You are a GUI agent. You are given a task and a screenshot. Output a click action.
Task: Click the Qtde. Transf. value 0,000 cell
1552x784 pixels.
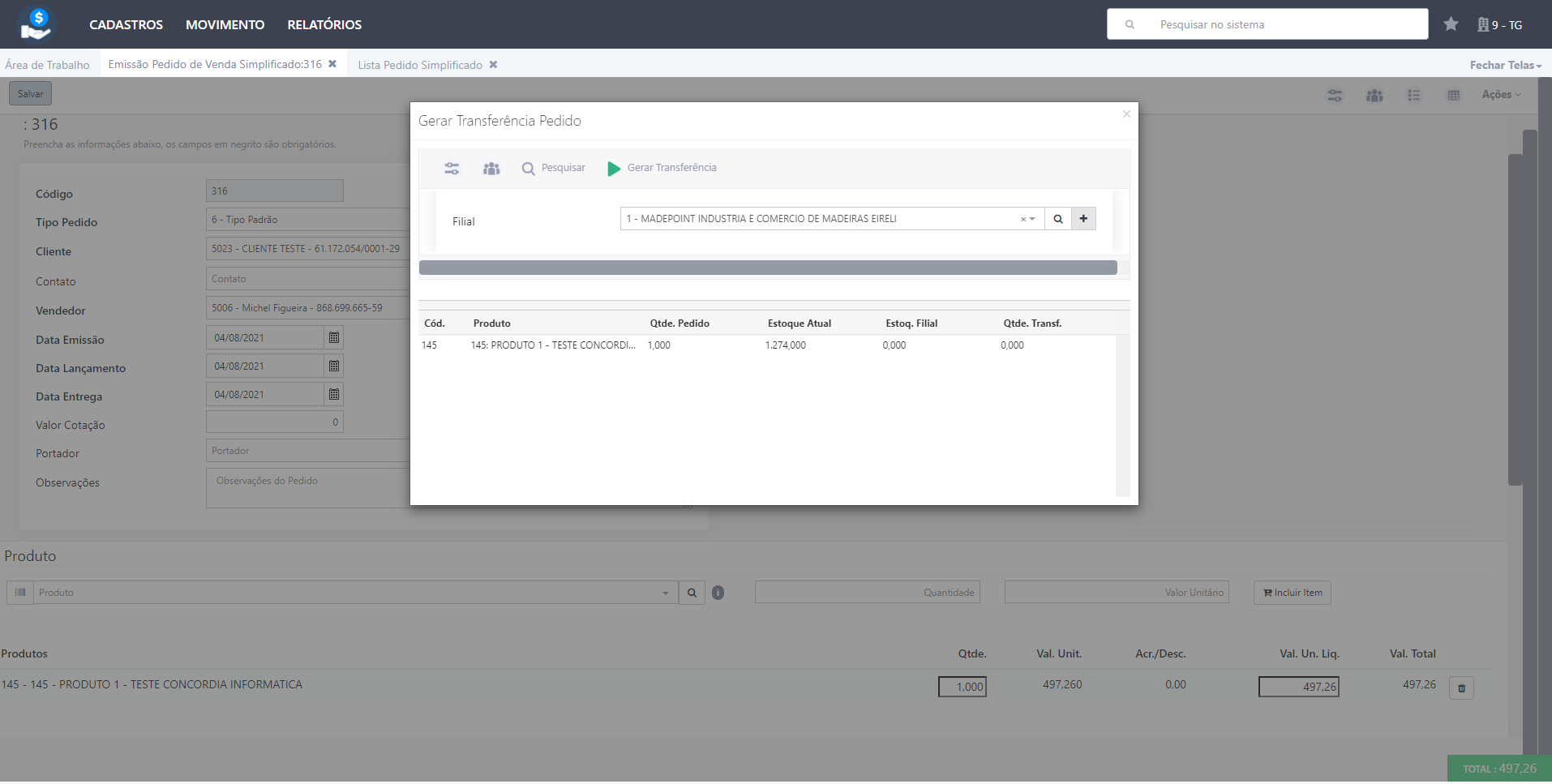(x=1012, y=345)
